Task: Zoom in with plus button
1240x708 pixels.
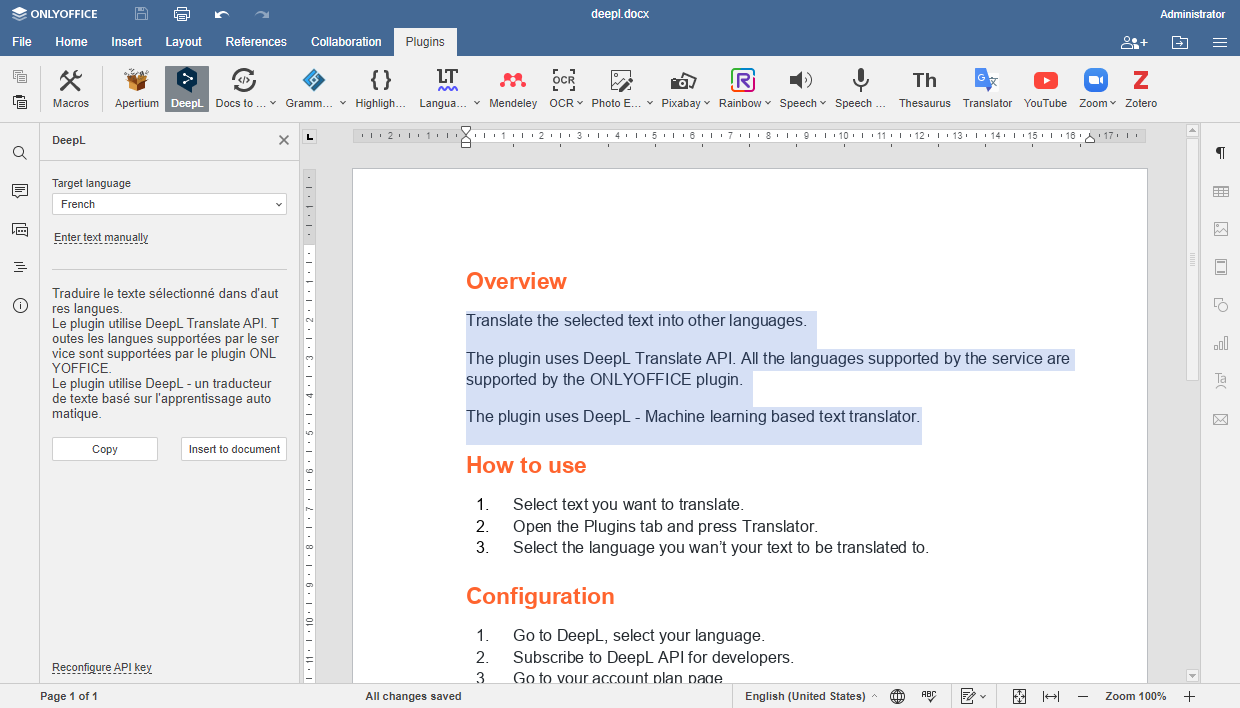Action: [1189, 696]
